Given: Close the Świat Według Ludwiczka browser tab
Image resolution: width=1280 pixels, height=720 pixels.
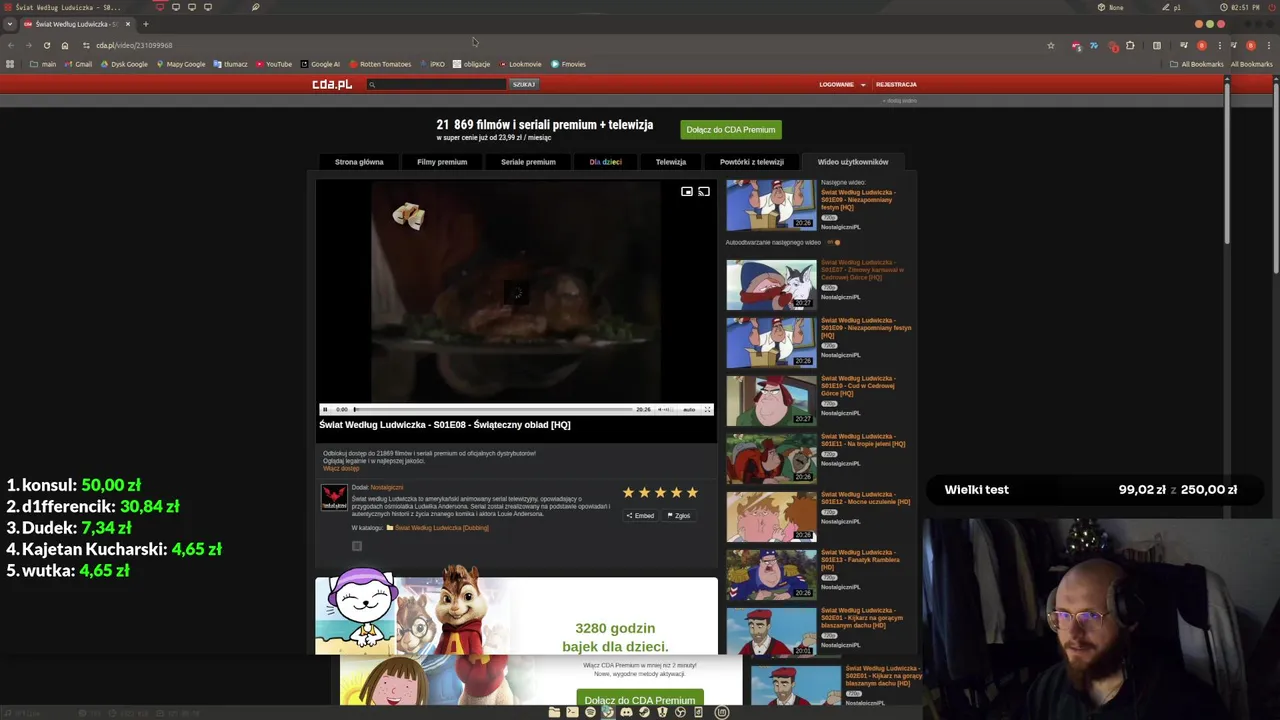Looking at the screenshot, I should pos(128,24).
